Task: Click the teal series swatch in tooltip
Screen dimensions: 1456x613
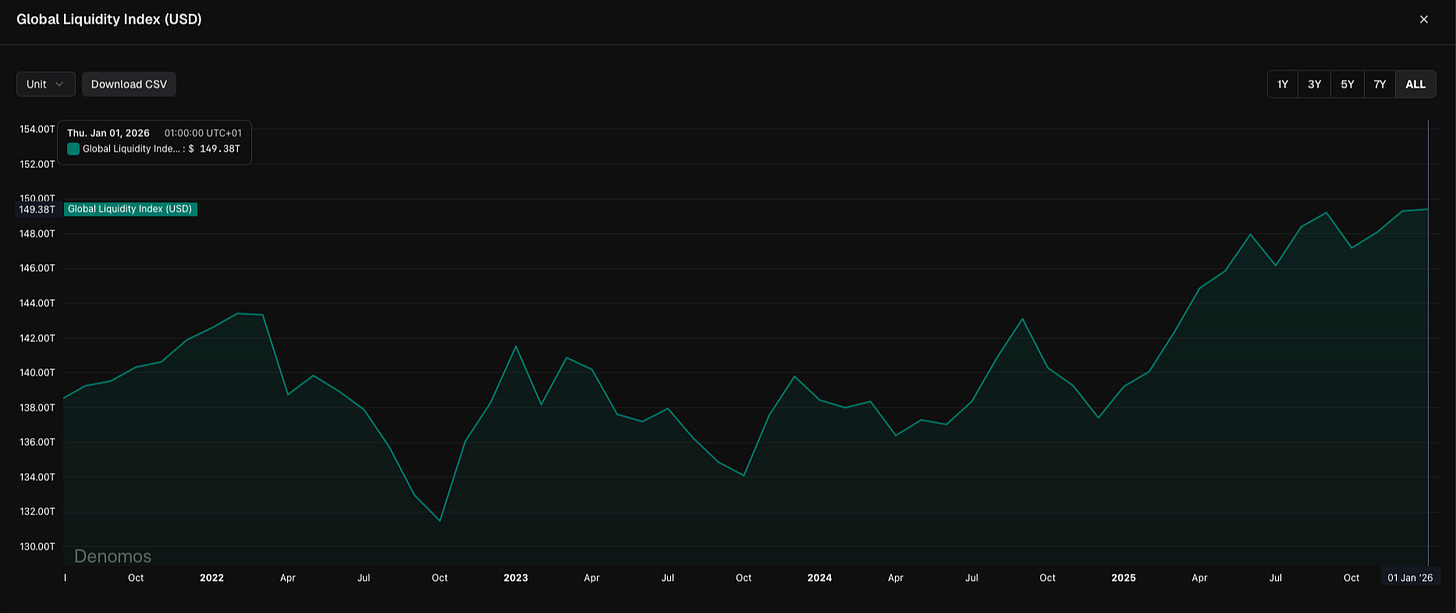Action: pos(72,148)
